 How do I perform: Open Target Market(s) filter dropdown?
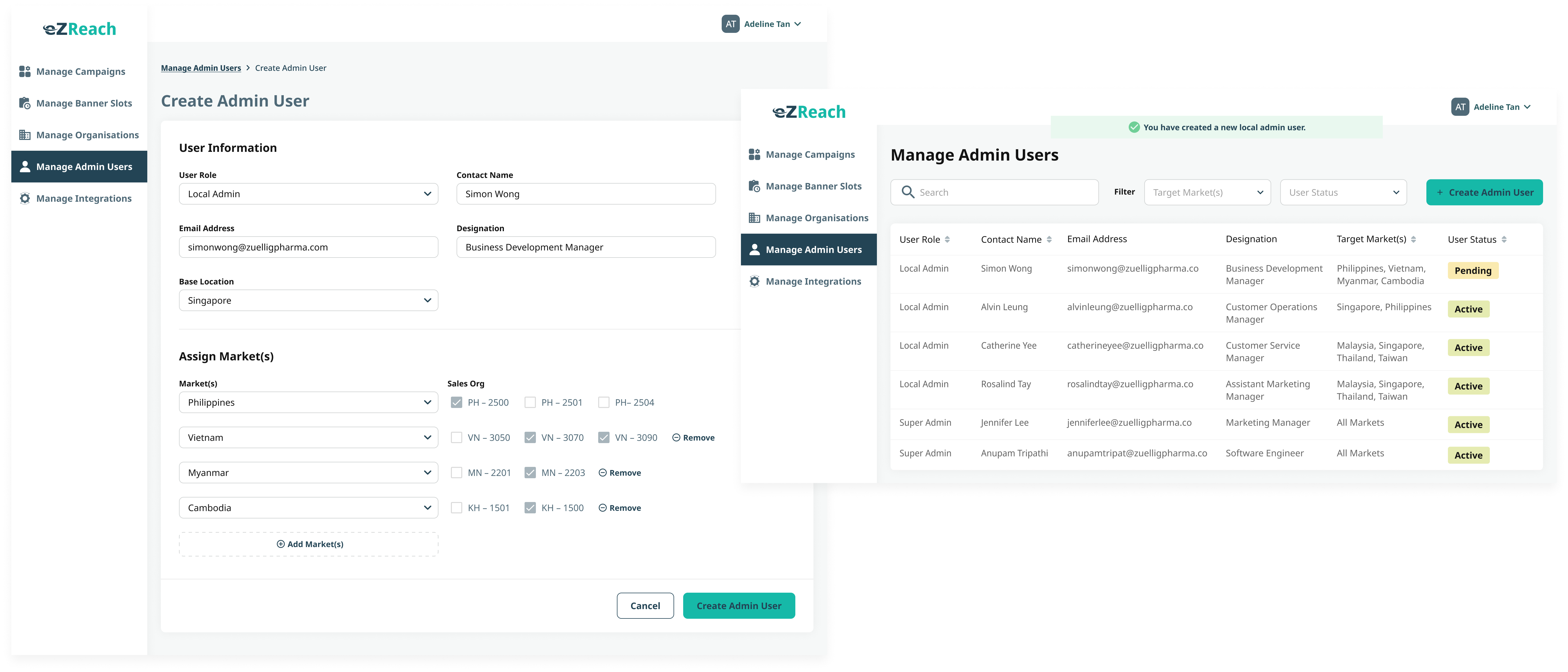(x=1208, y=192)
